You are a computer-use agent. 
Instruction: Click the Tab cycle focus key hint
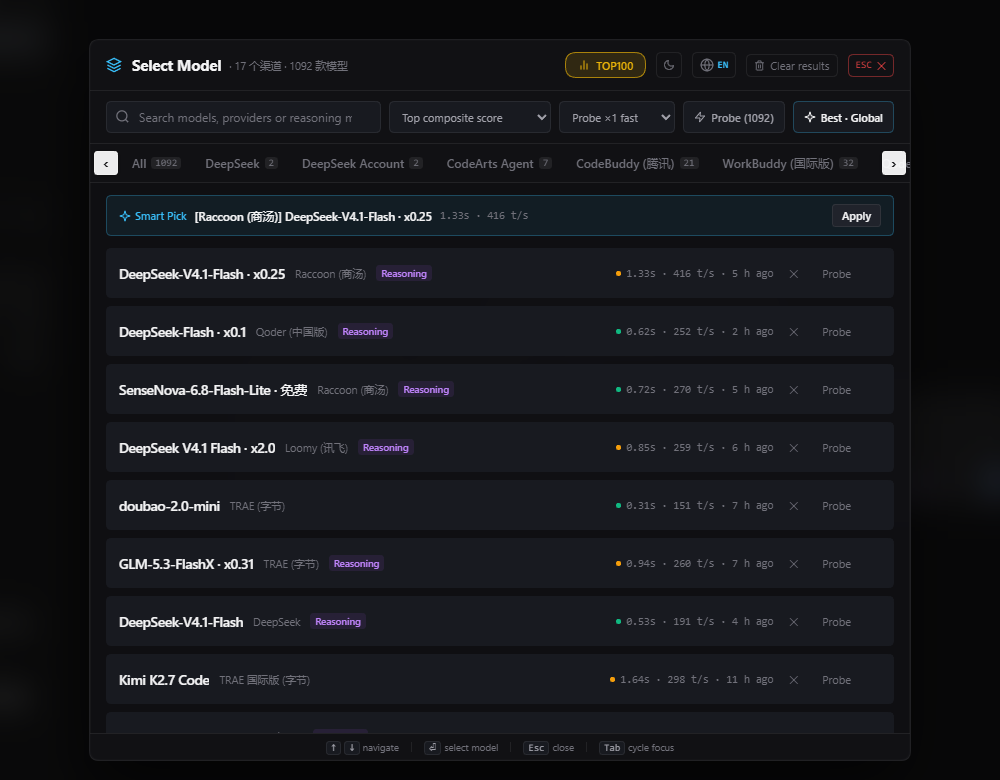pos(612,747)
